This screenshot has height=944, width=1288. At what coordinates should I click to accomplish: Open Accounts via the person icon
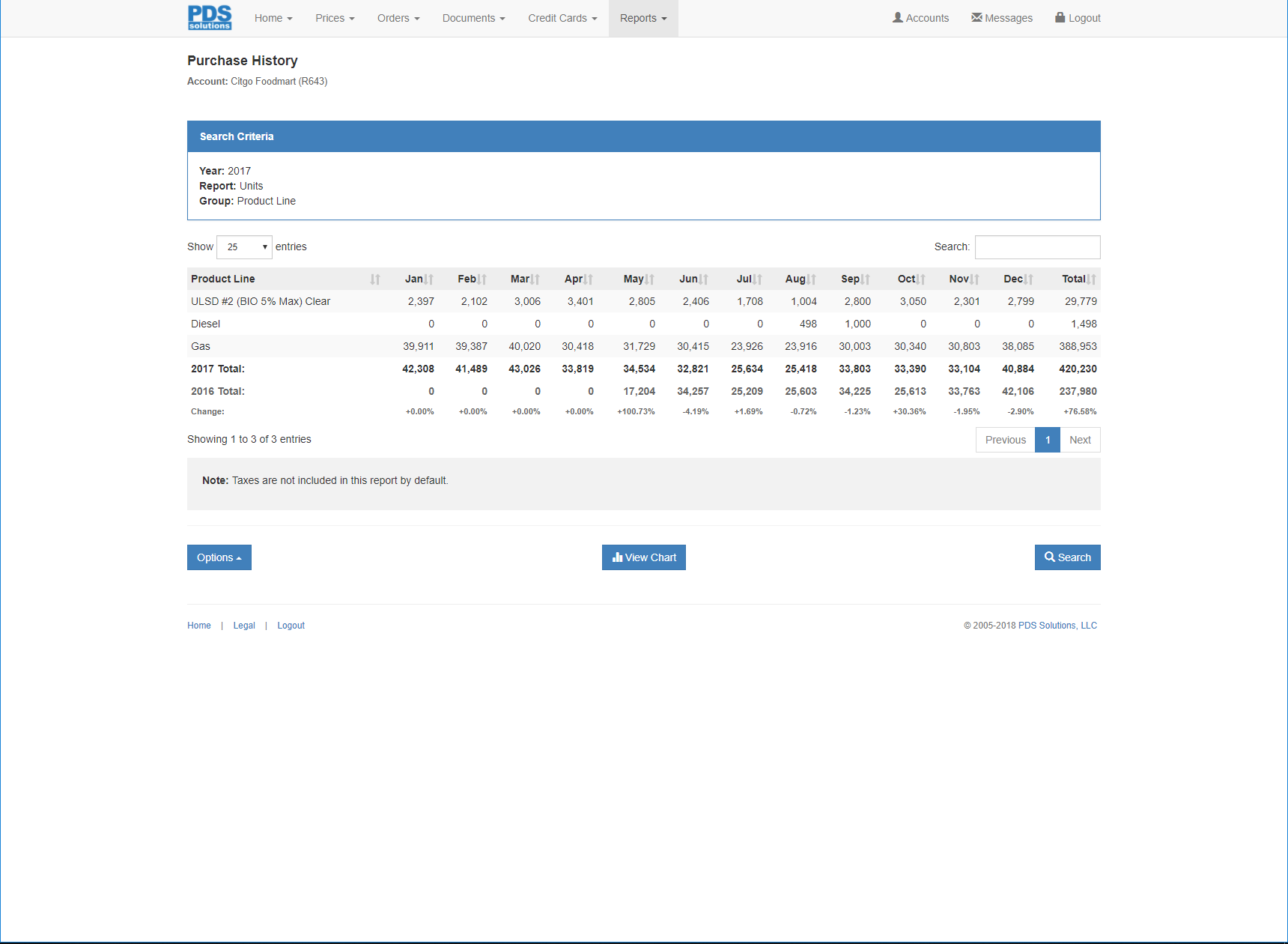click(x=896, y=17)
